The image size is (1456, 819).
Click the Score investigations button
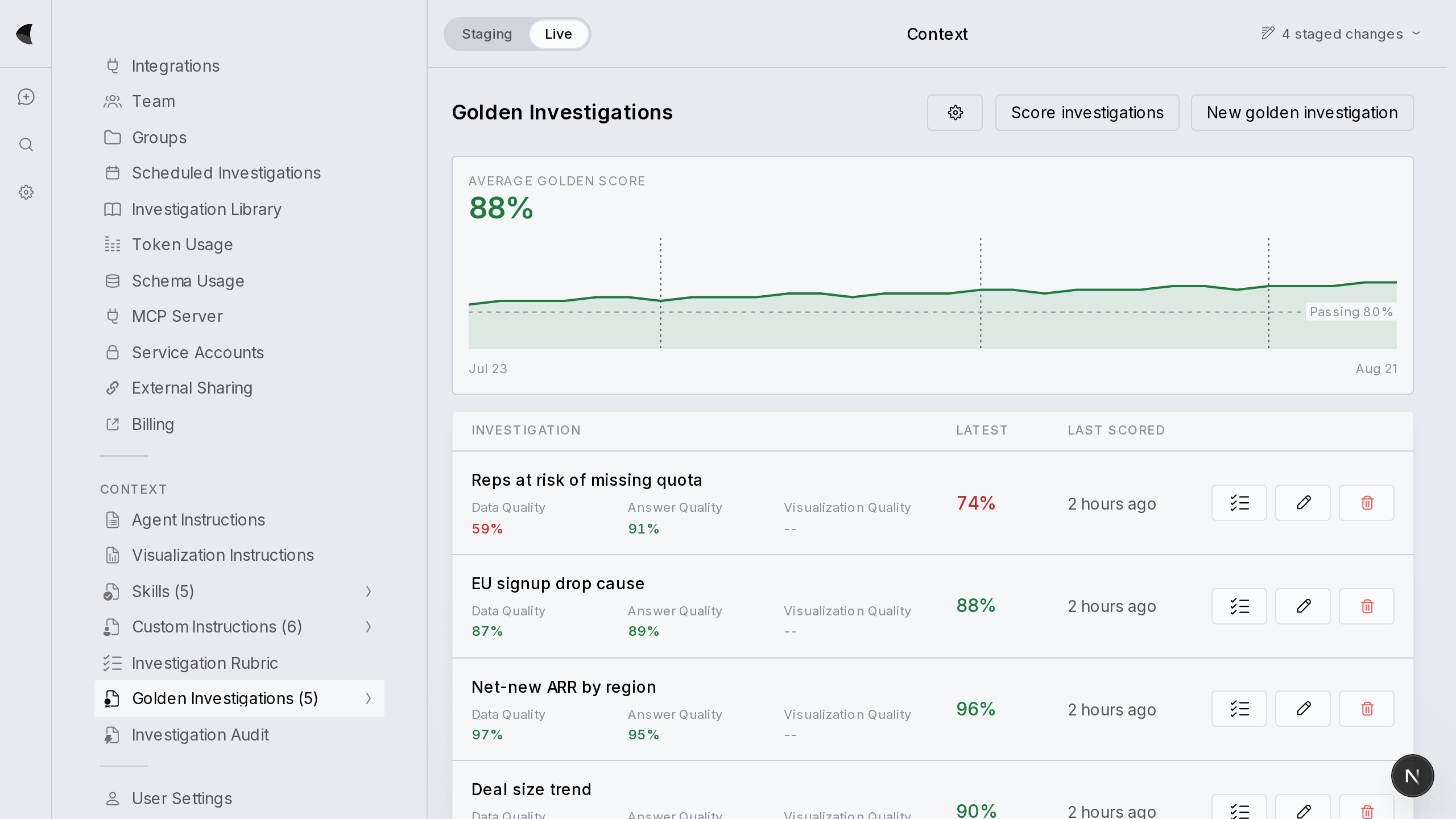pyautogui.click(x=1087, y=113)
